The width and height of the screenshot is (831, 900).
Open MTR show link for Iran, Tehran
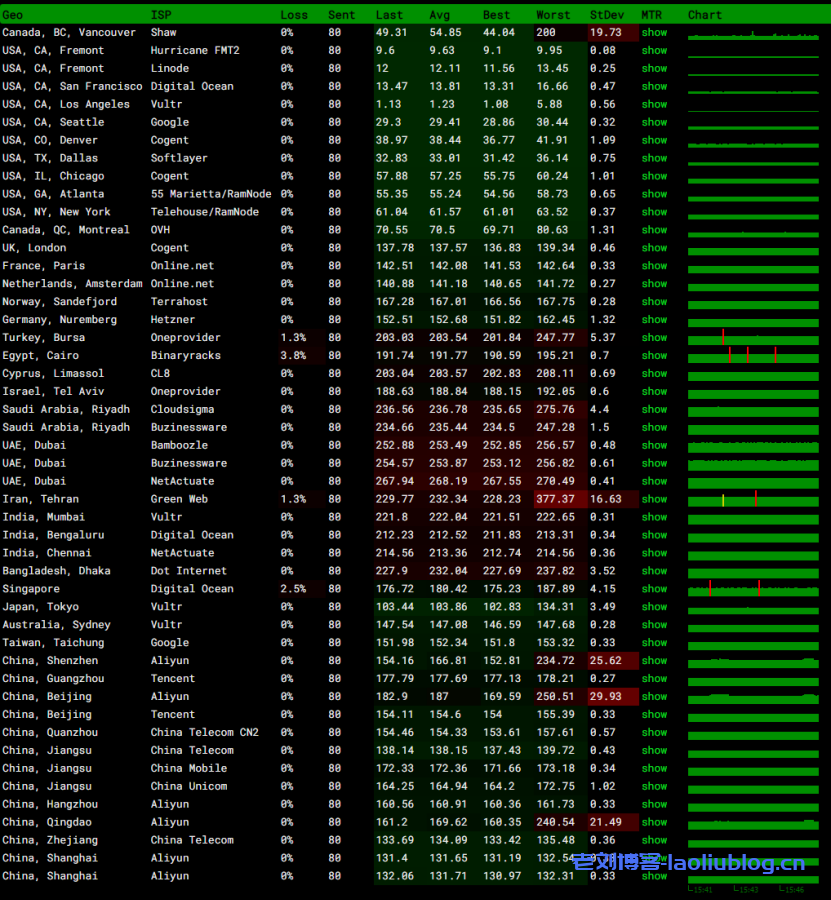654,499
